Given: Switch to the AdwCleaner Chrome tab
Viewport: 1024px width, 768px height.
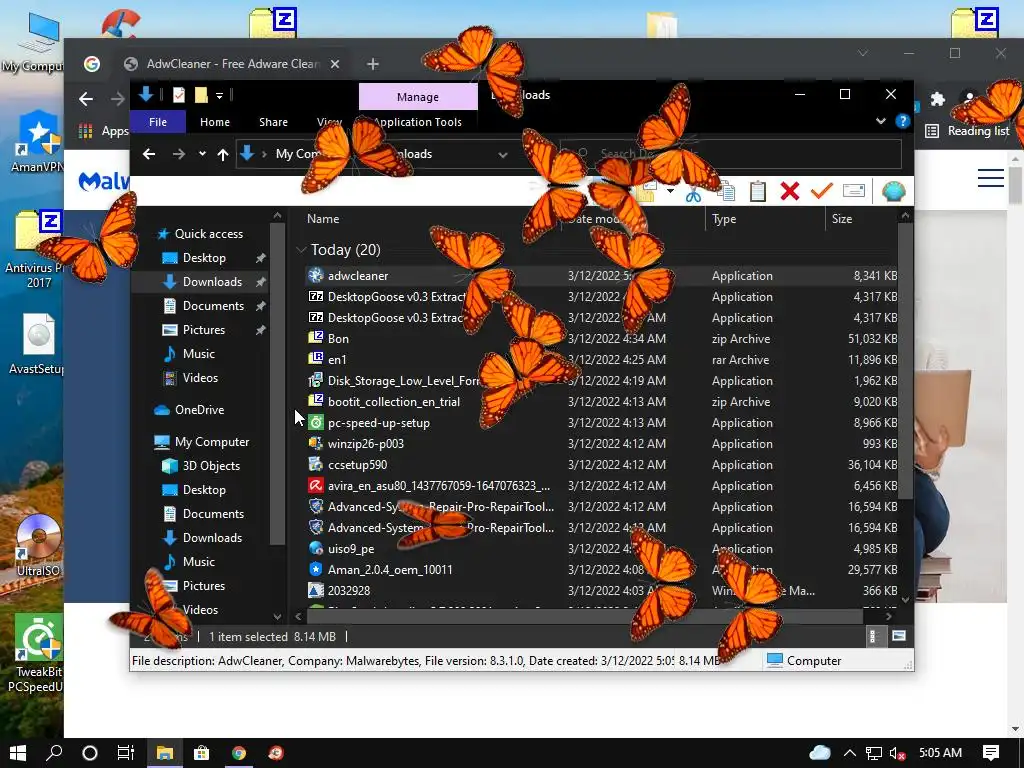Looking at the screenshot, I should click(232, 64).
